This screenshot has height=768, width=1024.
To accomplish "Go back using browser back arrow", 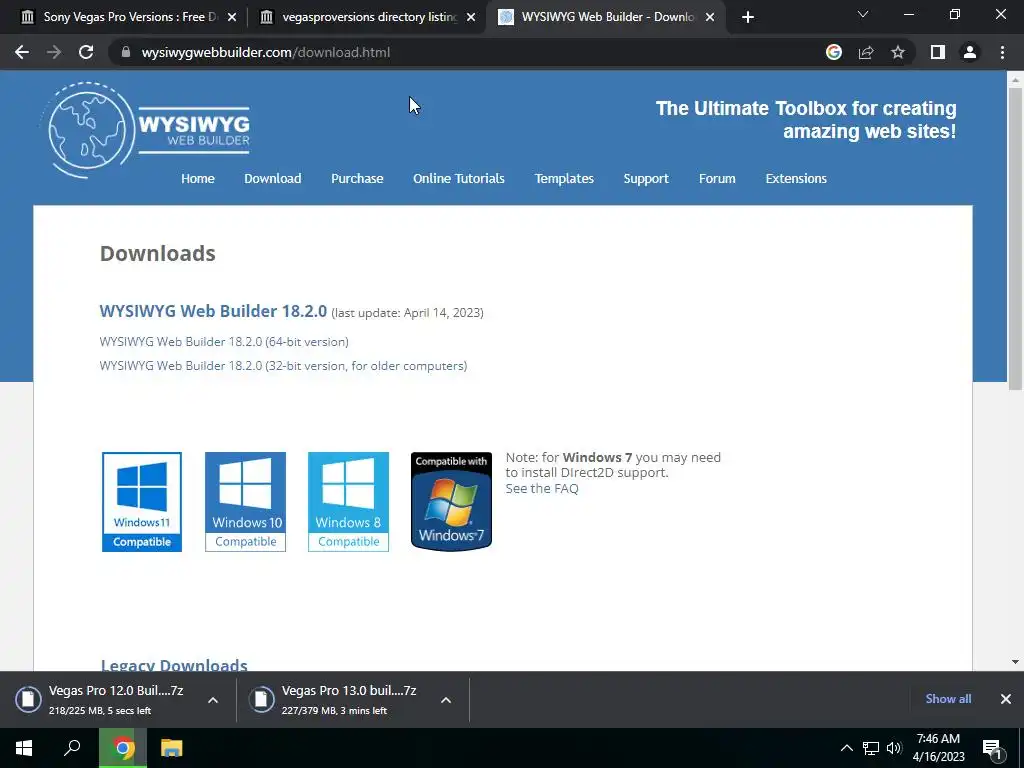I will coord(22,52).
